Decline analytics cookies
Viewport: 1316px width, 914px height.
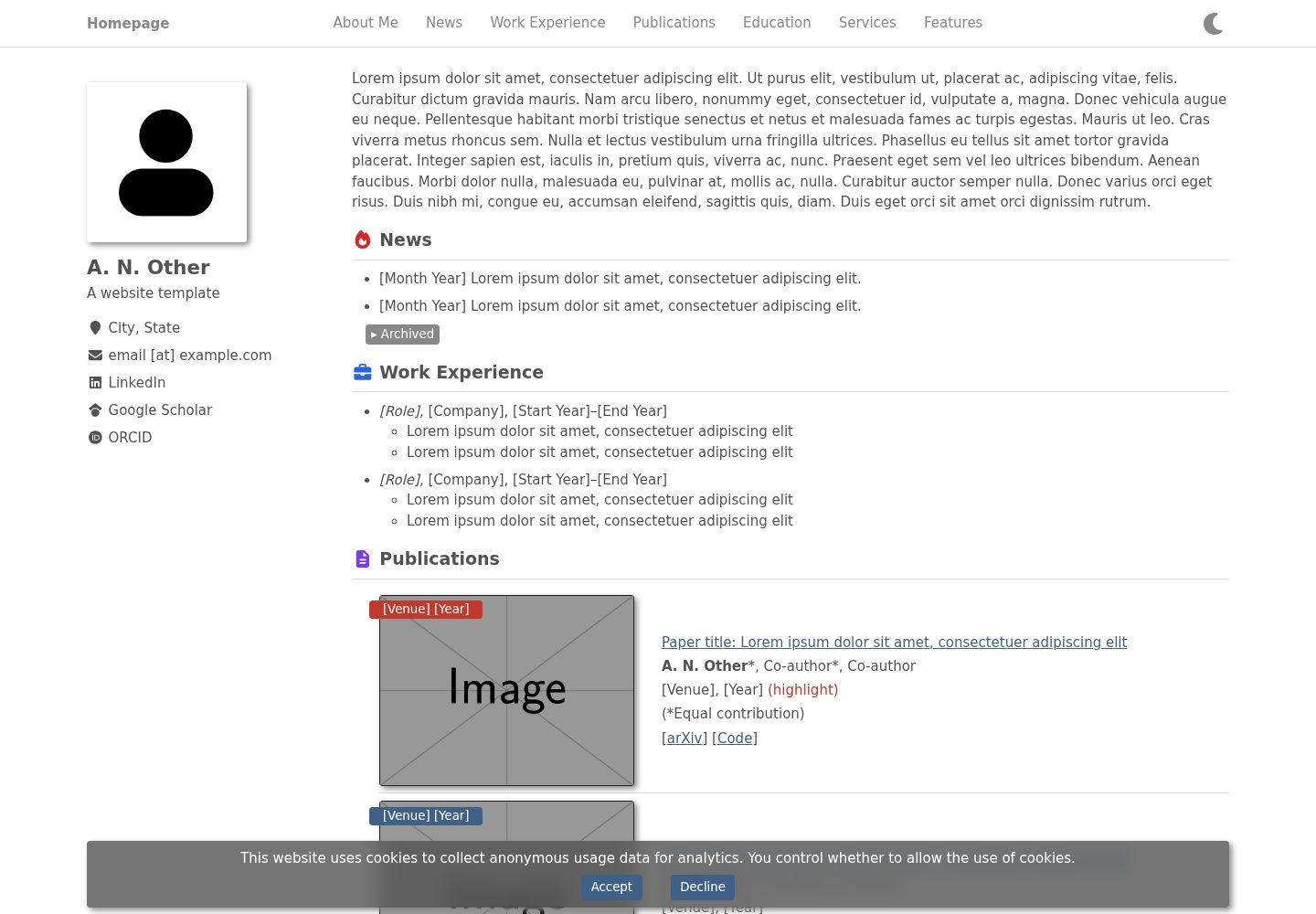(x=703, y=887)
